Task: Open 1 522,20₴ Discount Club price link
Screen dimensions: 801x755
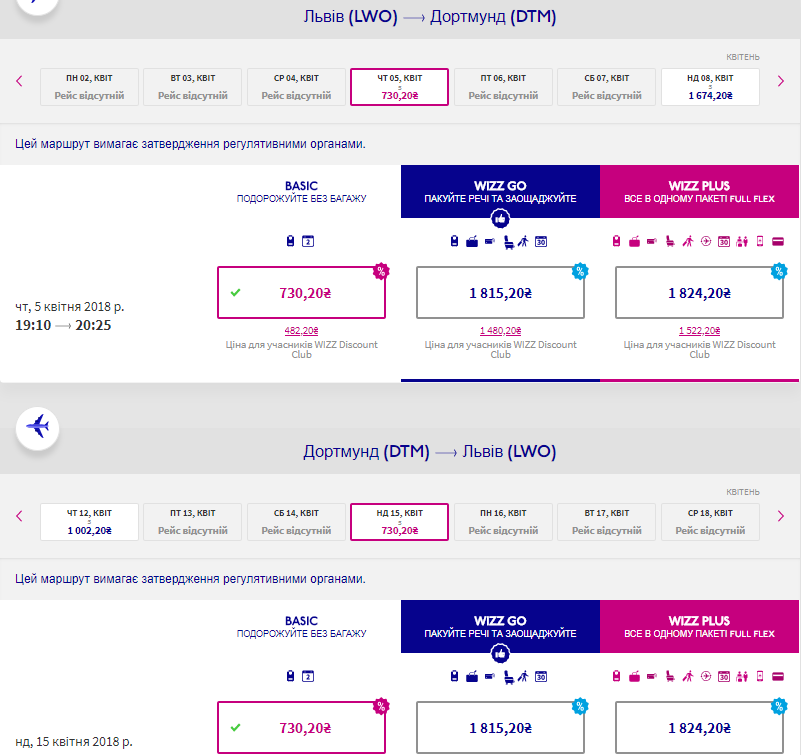Action: 699,331
